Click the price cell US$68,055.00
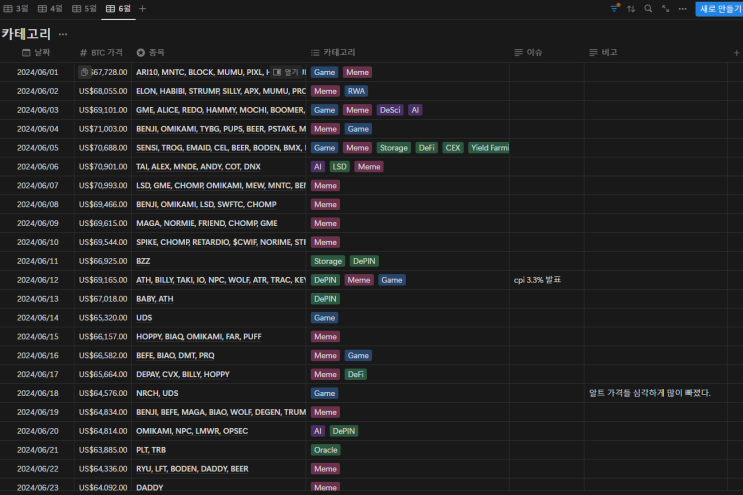The height and width of the screenshot is (495, 743). point(103,91)
